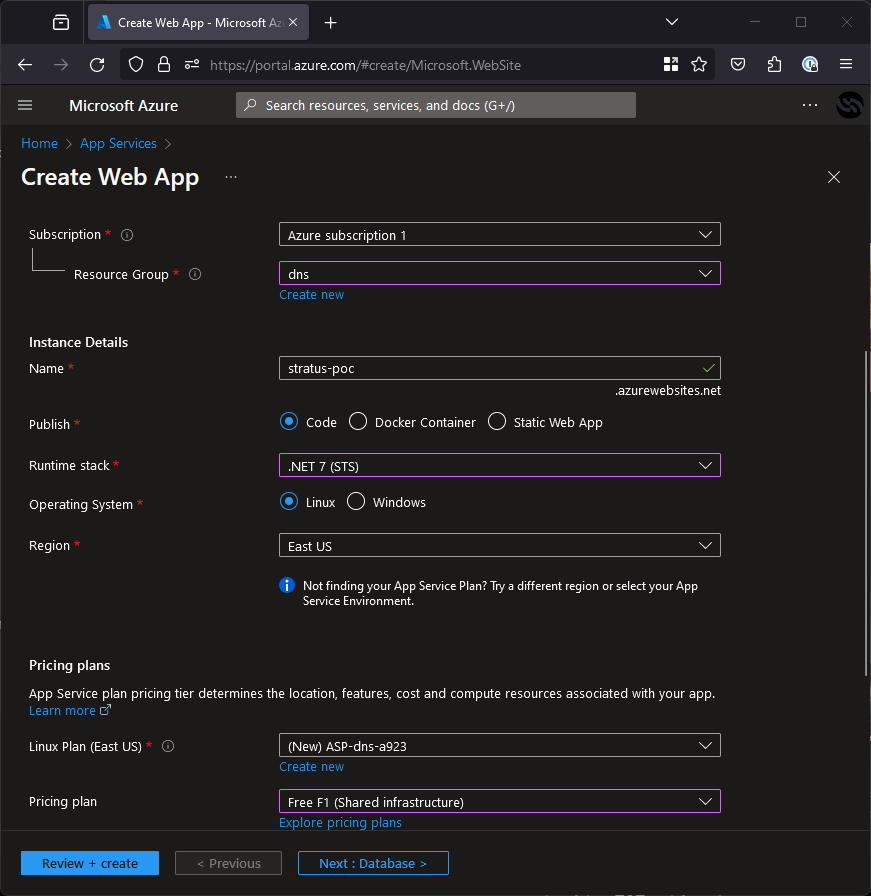Select Linux operating system

tap(289, 502)
